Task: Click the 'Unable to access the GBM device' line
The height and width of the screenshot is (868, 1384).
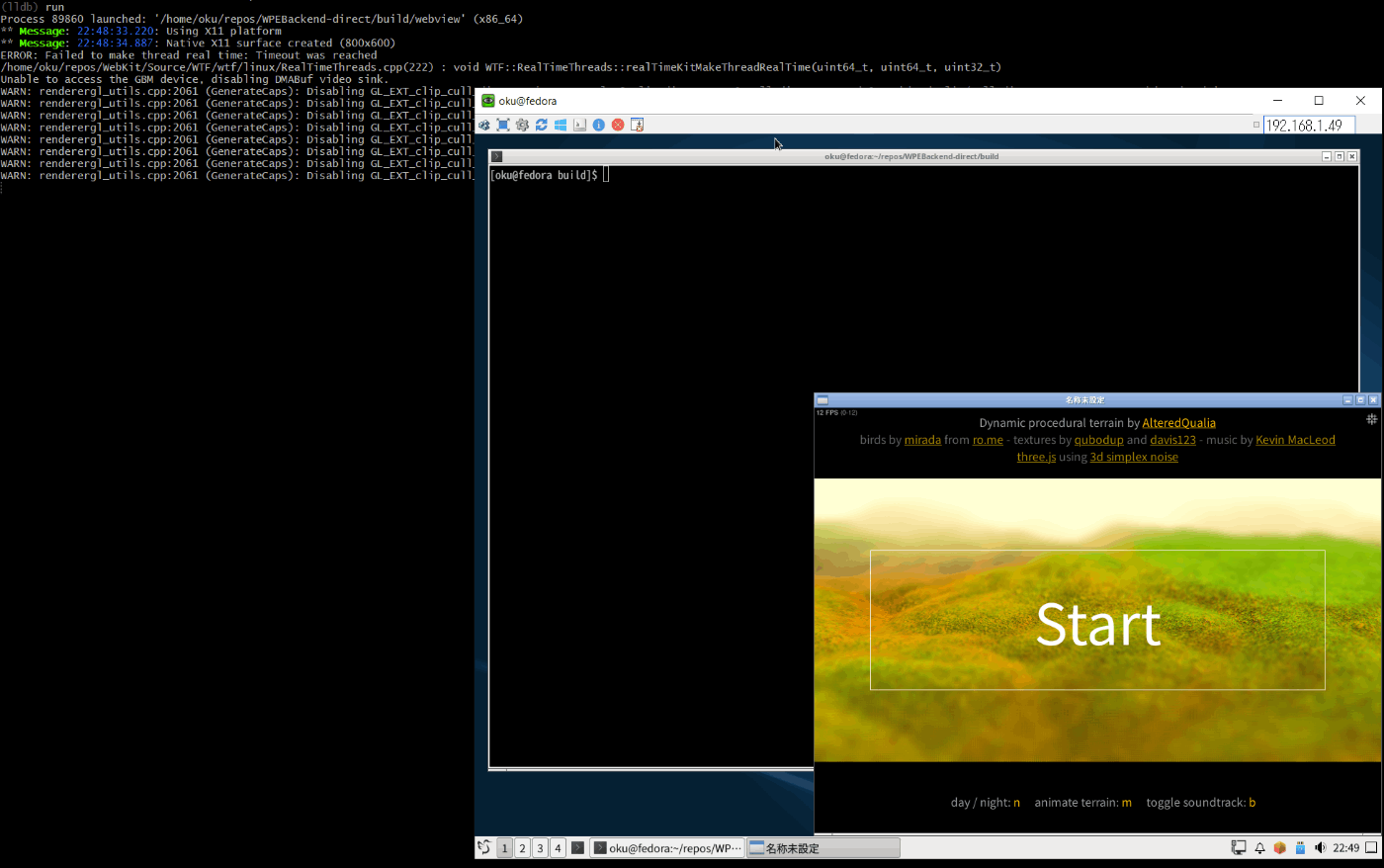Action: point(194,80)
